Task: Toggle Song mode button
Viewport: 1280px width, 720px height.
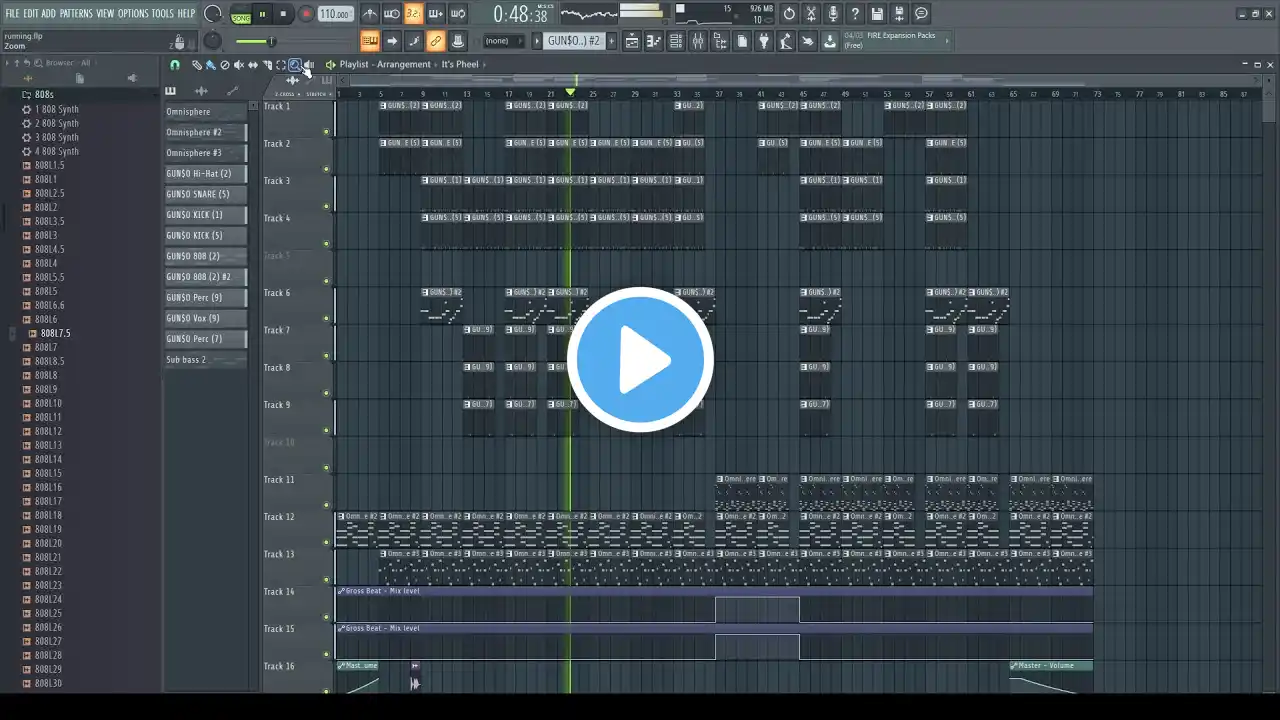Action: 241,15
